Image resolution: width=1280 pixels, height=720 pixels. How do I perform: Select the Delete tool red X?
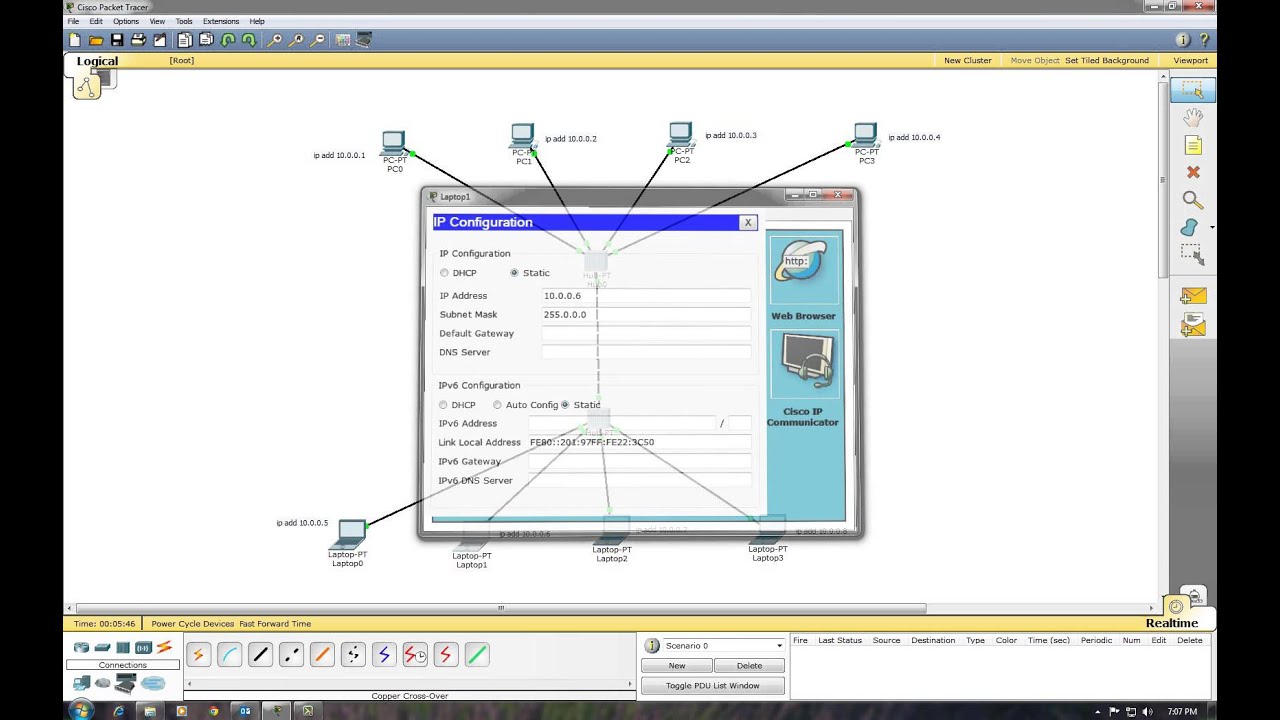(1192, 172)
